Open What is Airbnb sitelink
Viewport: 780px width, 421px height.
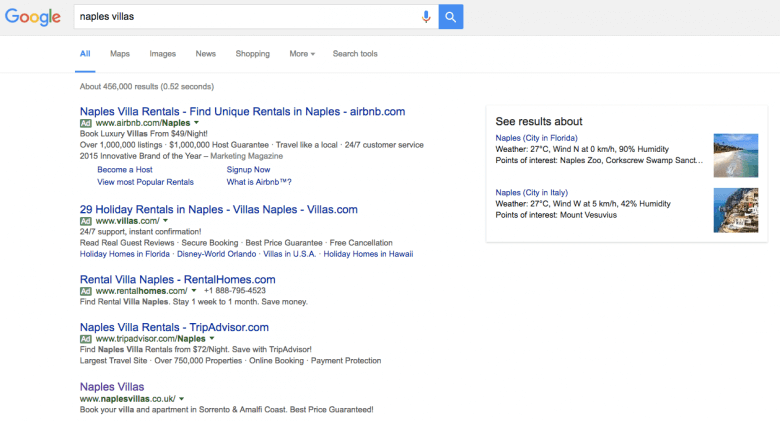[x=259, y=182]
